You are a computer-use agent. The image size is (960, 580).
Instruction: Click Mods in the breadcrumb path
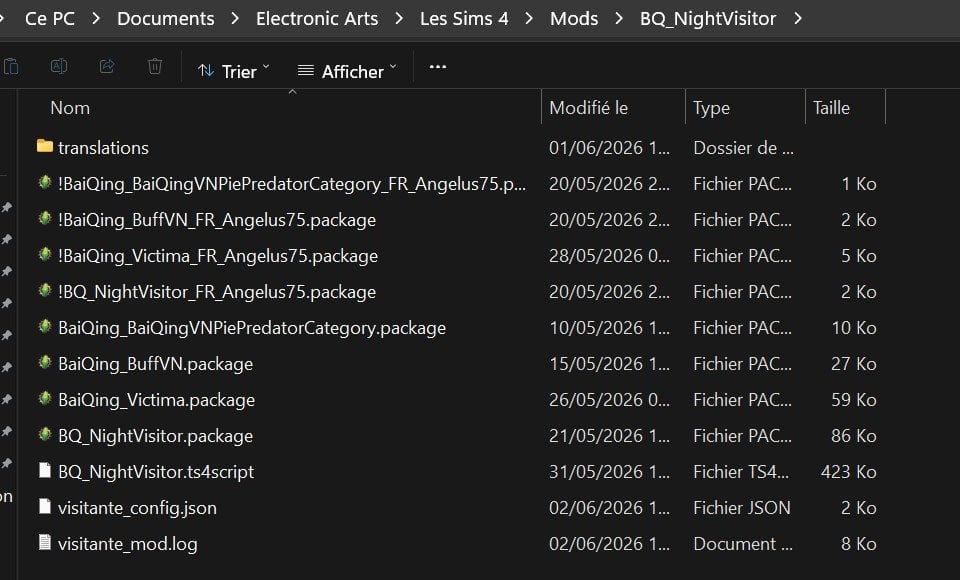click(x=574, y=18)
